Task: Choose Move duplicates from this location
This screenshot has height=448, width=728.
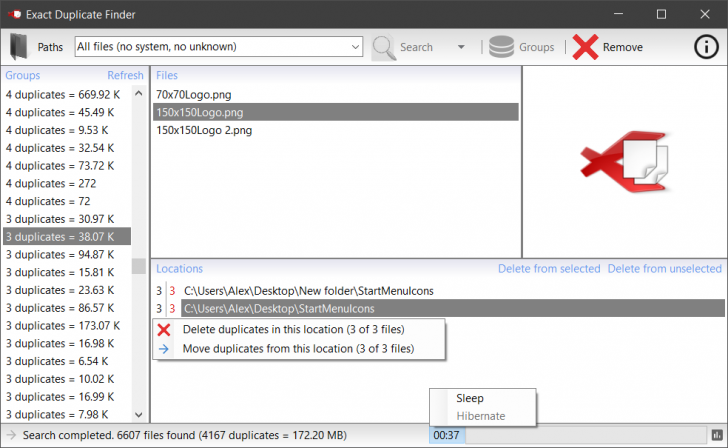Action: pyautogui.click(x=298, y=349)
